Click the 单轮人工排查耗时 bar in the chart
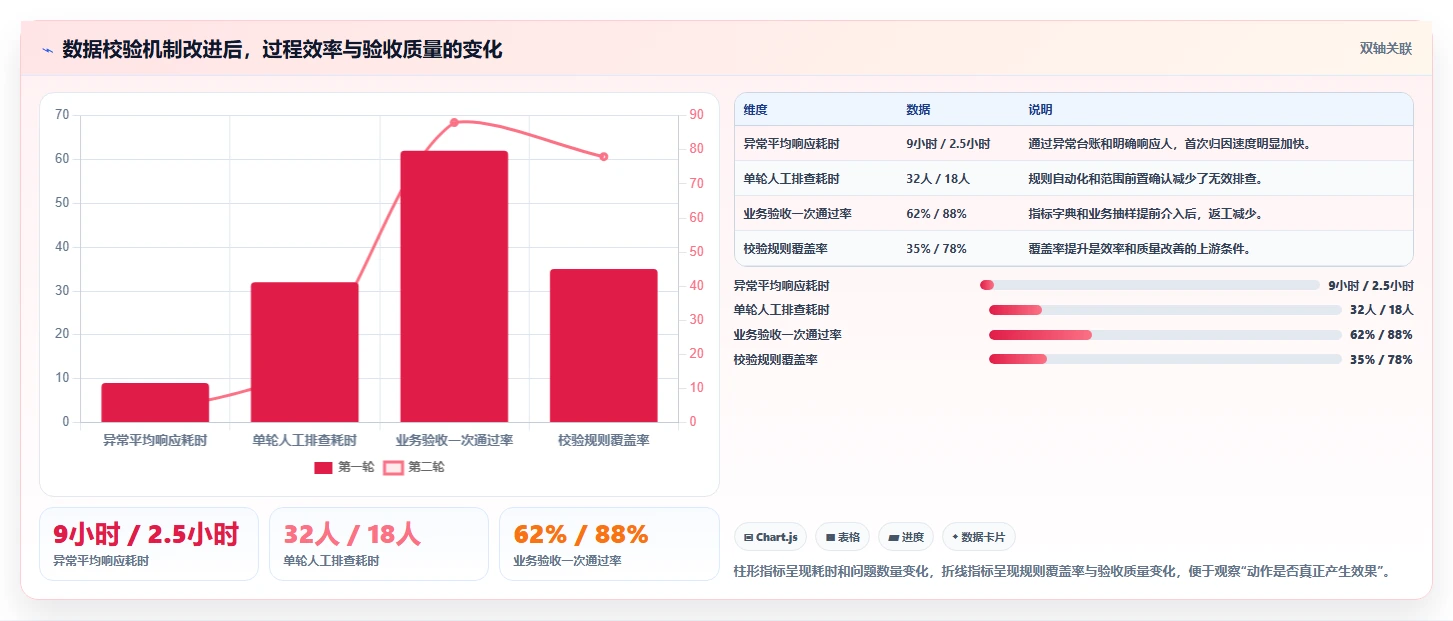This screenshot has width=1453, height=621. pos(304,352)
